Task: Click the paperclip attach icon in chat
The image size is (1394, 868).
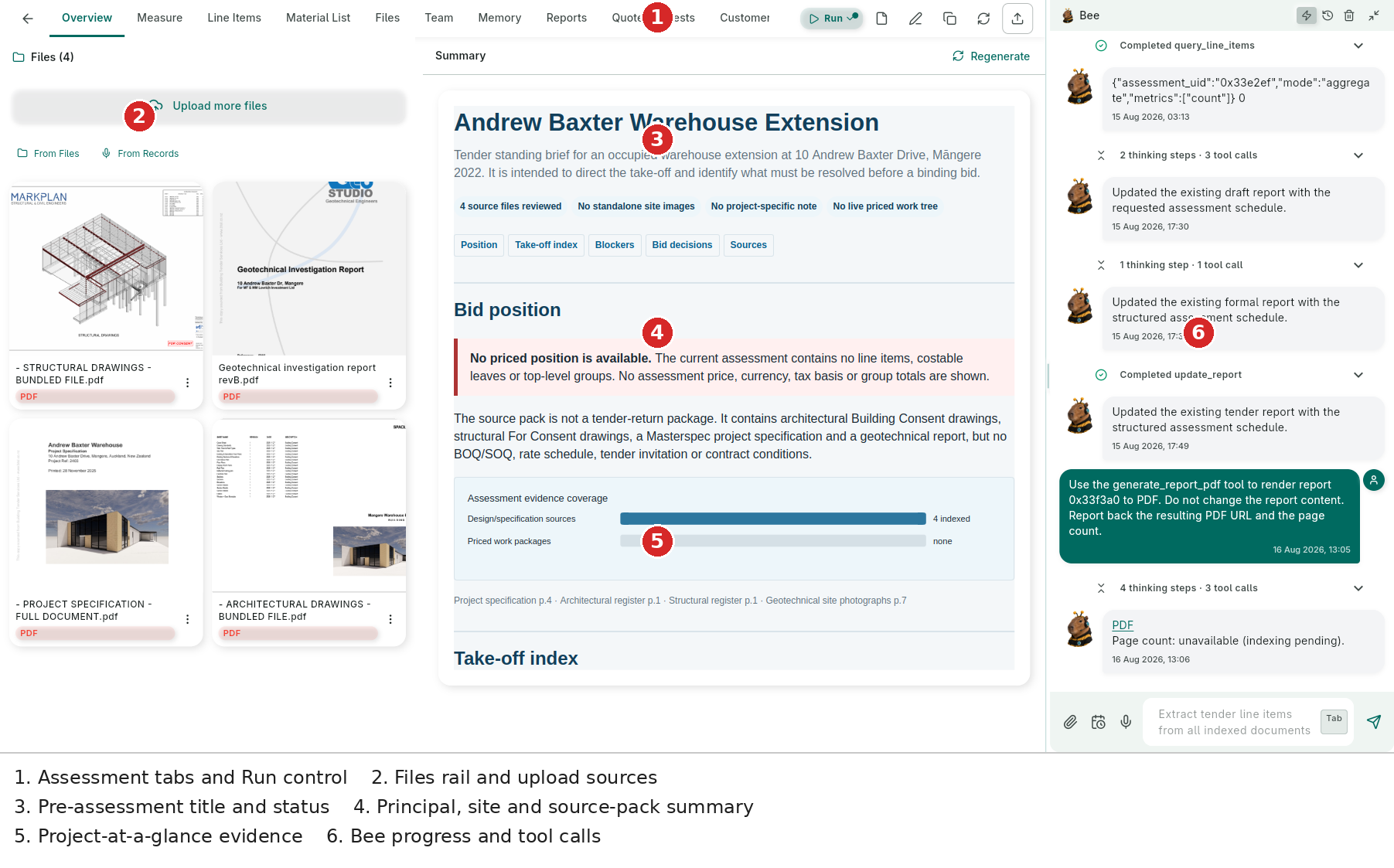Action: (x=1070, y=722)
